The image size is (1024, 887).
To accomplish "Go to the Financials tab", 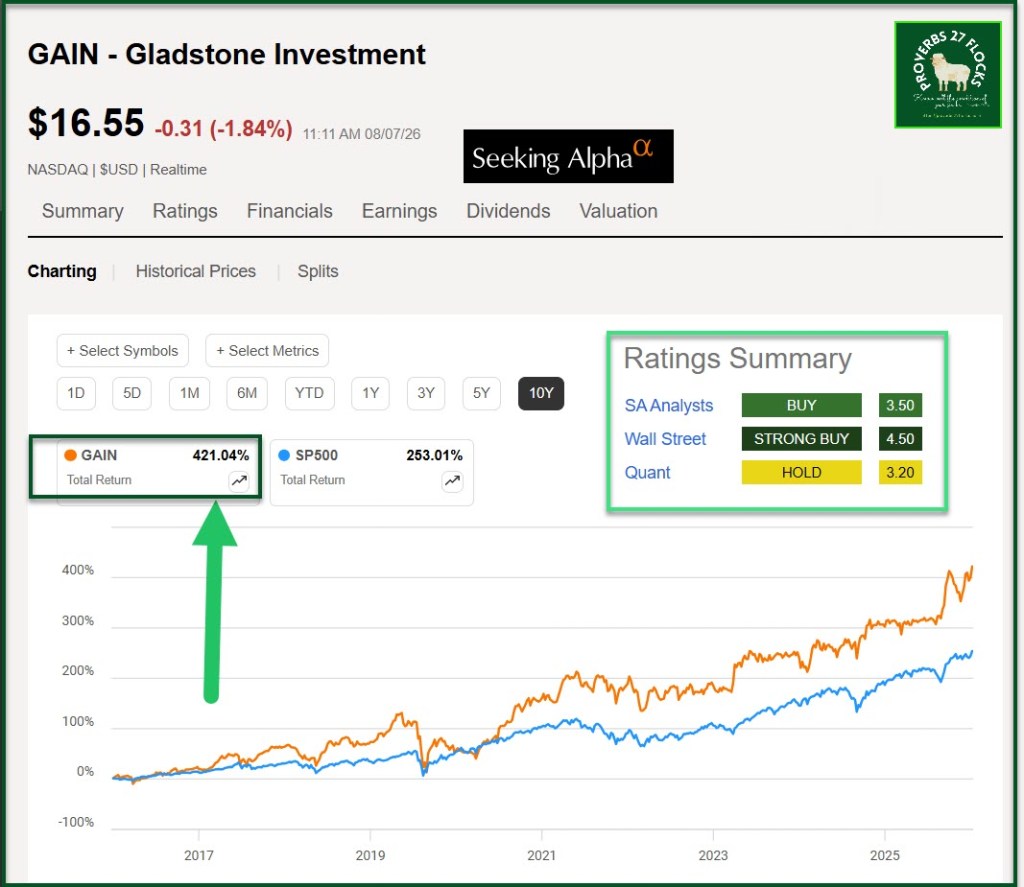I will point(289,211).
